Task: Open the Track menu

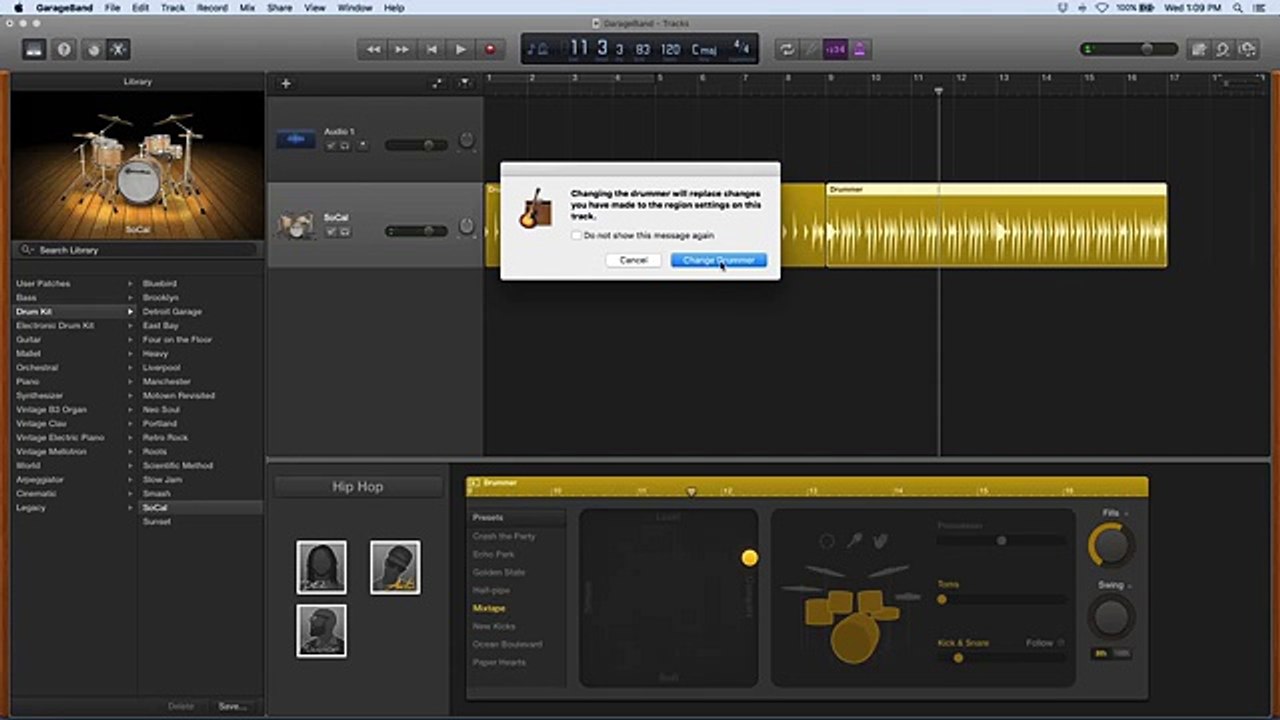Action: click(173, 7)
